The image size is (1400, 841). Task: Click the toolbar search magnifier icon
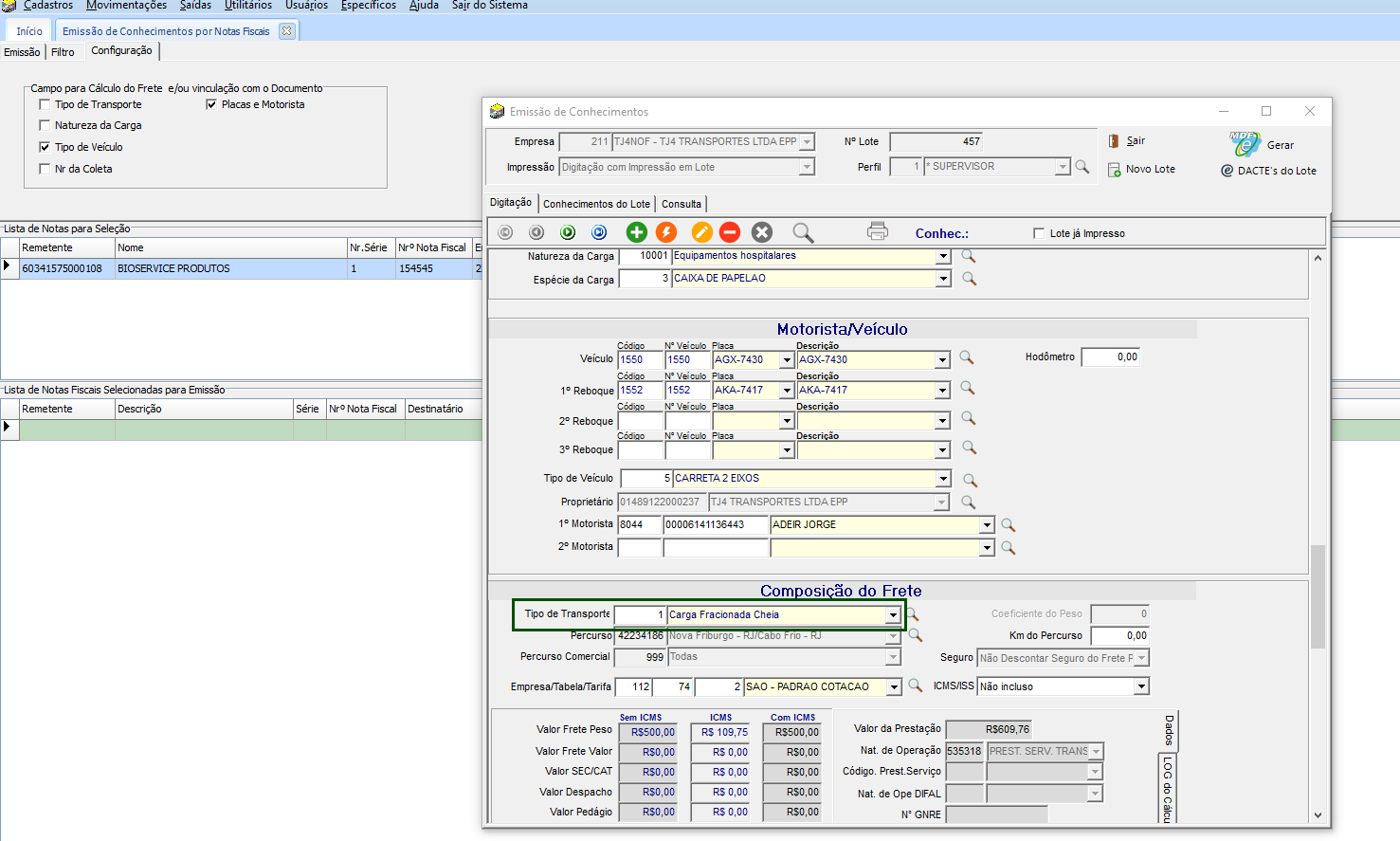pos(803,232)
